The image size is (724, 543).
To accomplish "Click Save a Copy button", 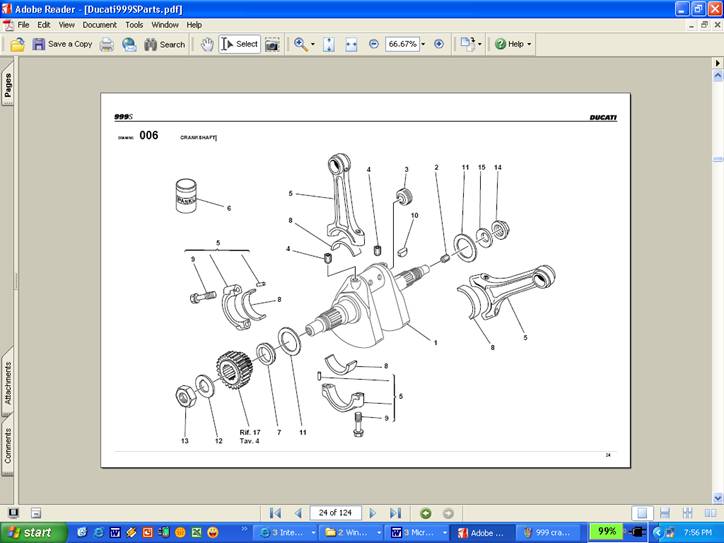I will (x=62, y=44).
